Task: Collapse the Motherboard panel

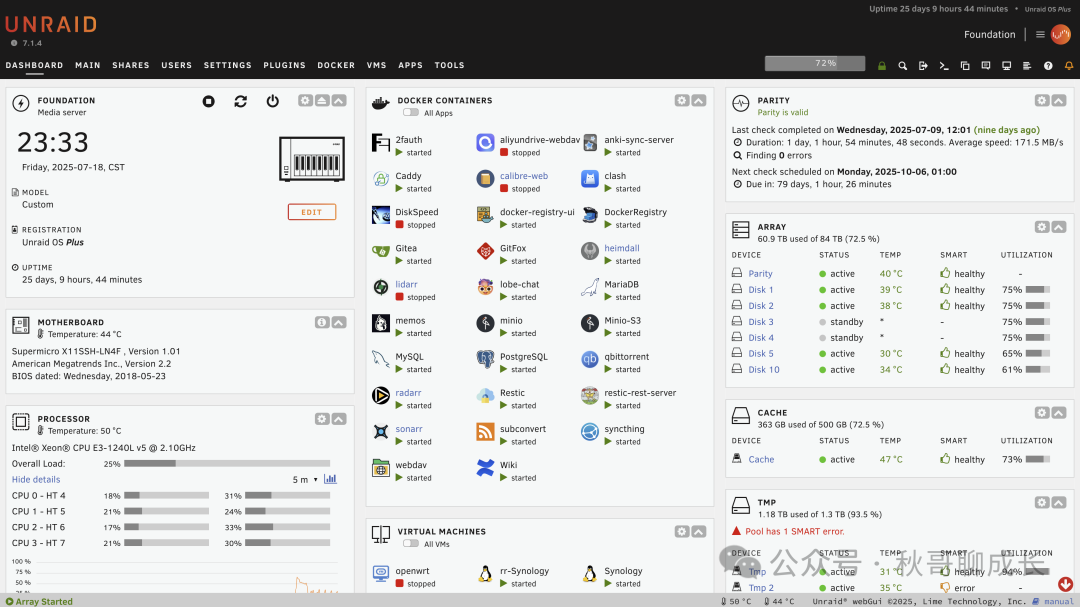Action: point(339,322)
